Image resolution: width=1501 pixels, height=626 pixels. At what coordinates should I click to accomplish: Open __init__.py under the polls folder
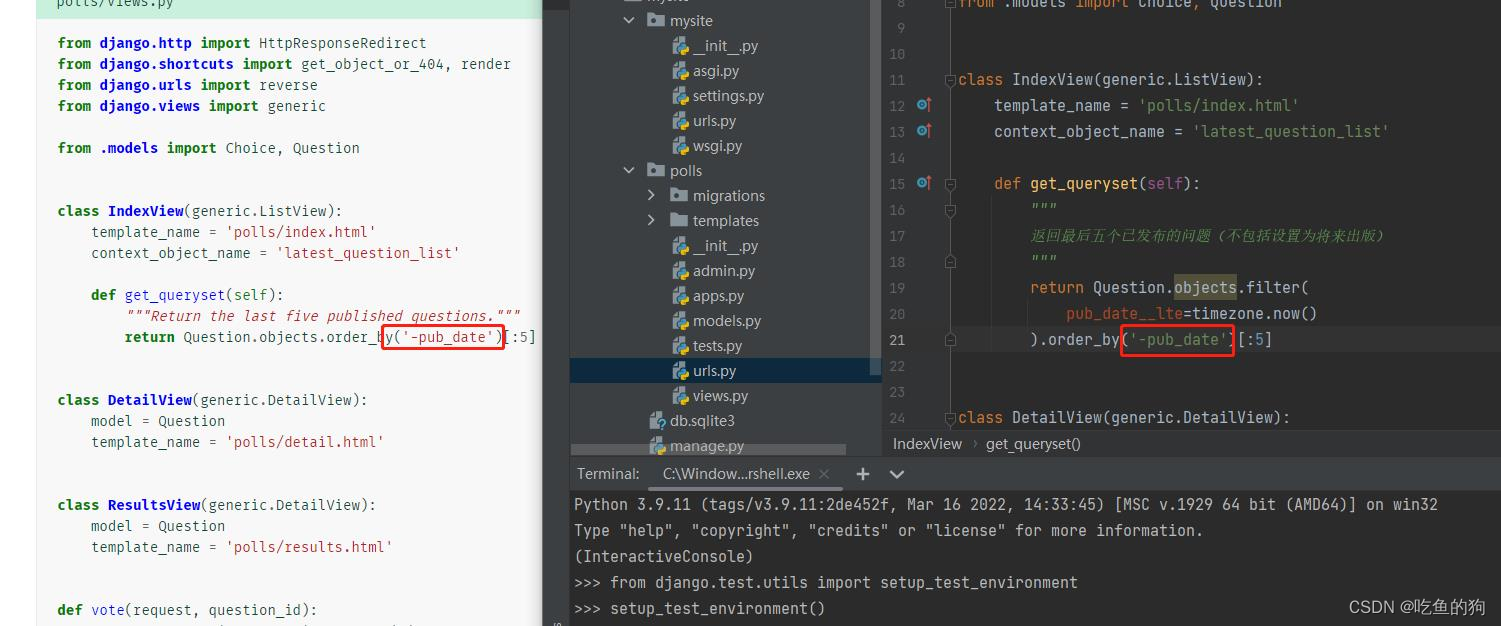725,246
